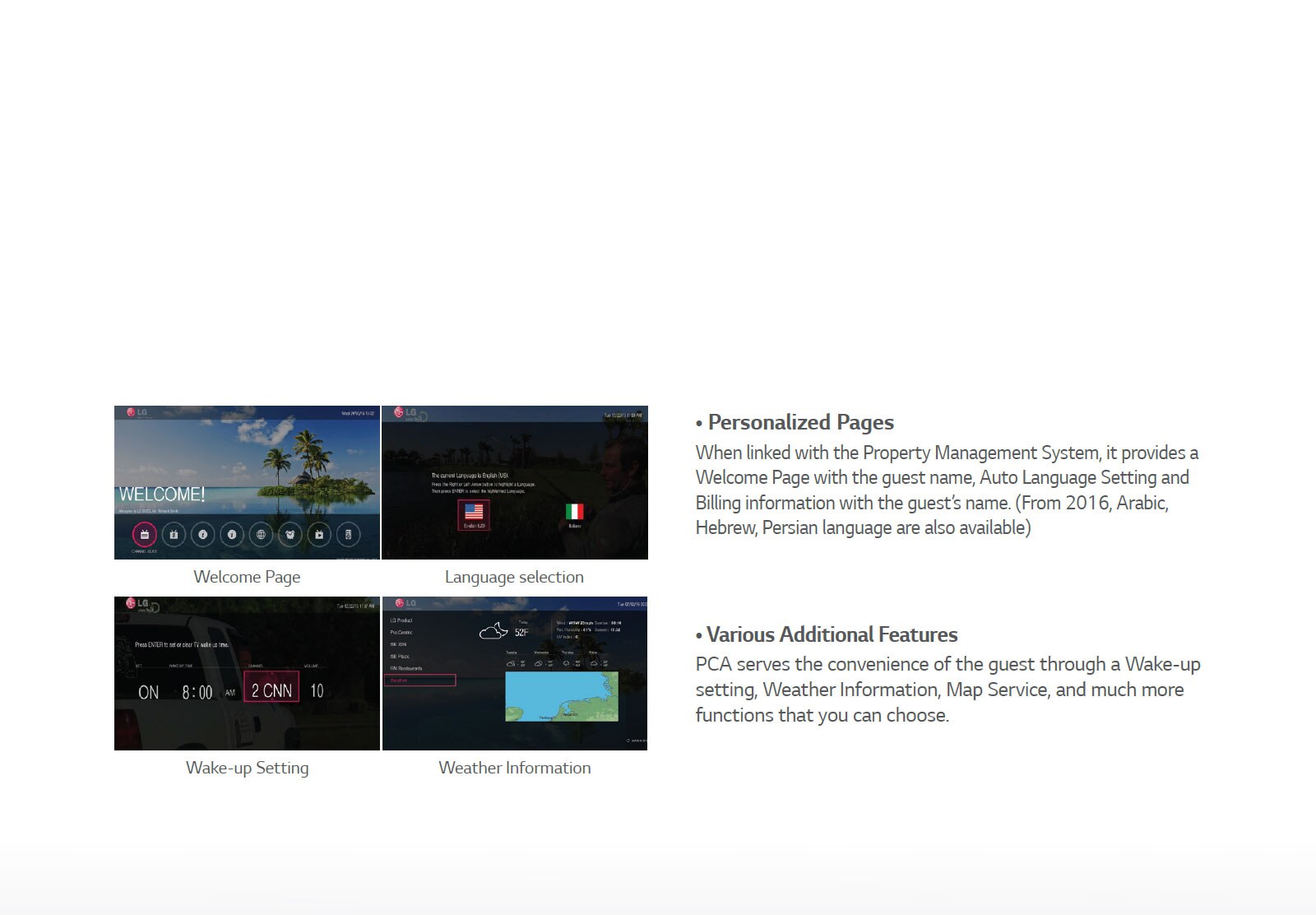
Task: Click the 8:00 wake-up time value
Action: click(197, 692)
